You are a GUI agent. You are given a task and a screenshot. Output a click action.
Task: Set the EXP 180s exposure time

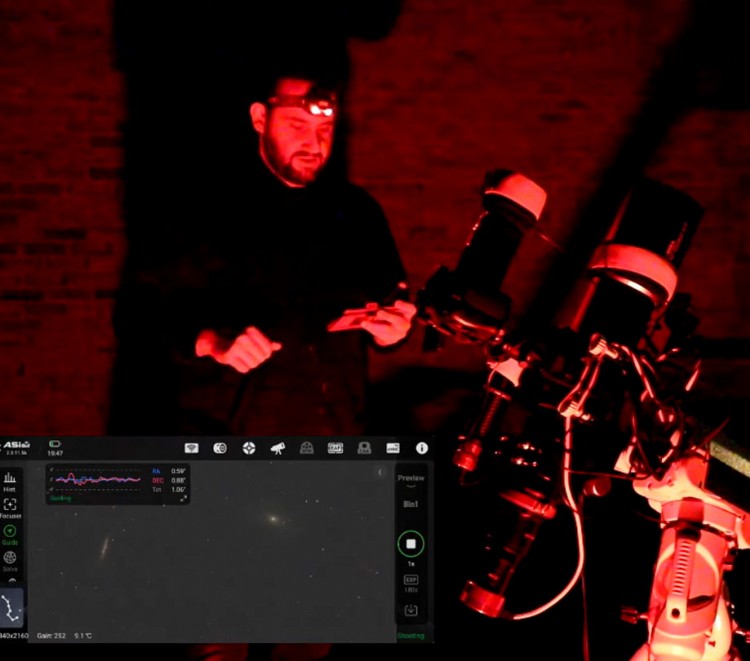pyautogui.click(x=411, y=583)
